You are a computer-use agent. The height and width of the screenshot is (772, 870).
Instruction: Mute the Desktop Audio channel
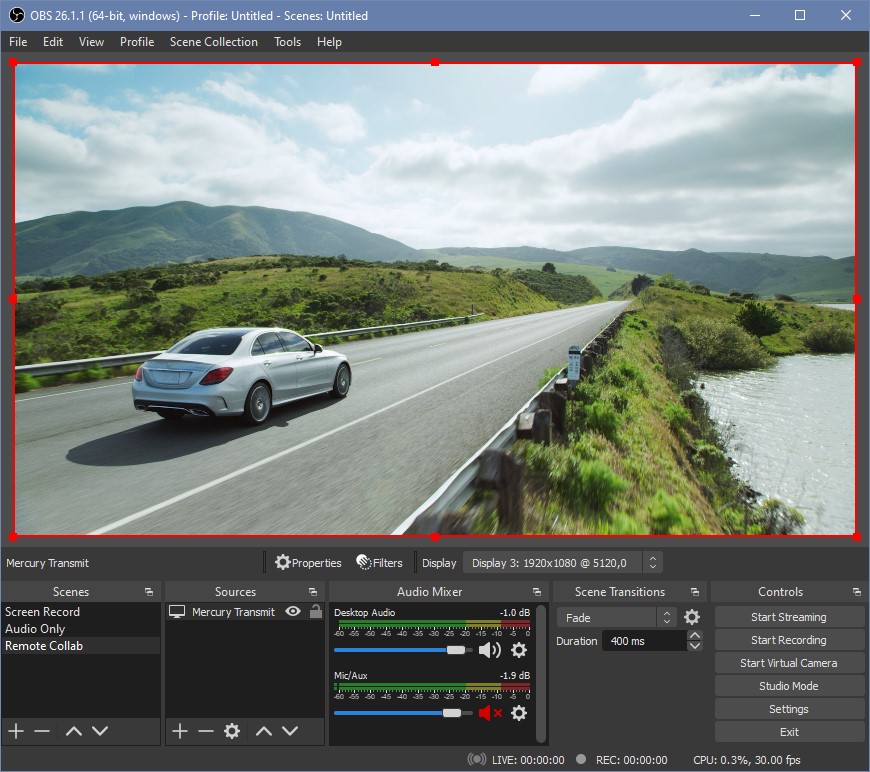(489, 650)
